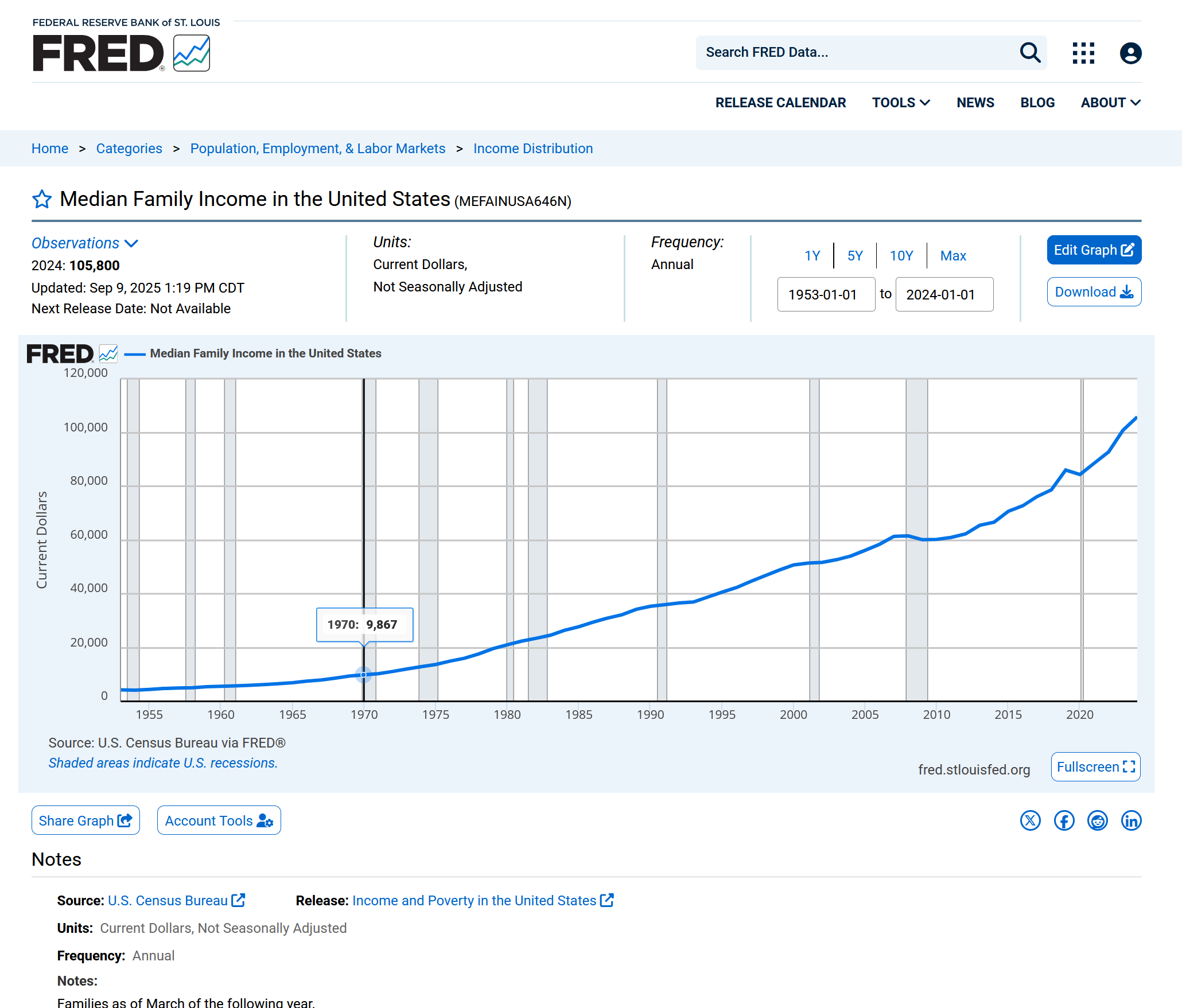Click the FRED logo home icon
Image resolution: width=1182 pixels, height=1008 pixels.
point(121,53)
